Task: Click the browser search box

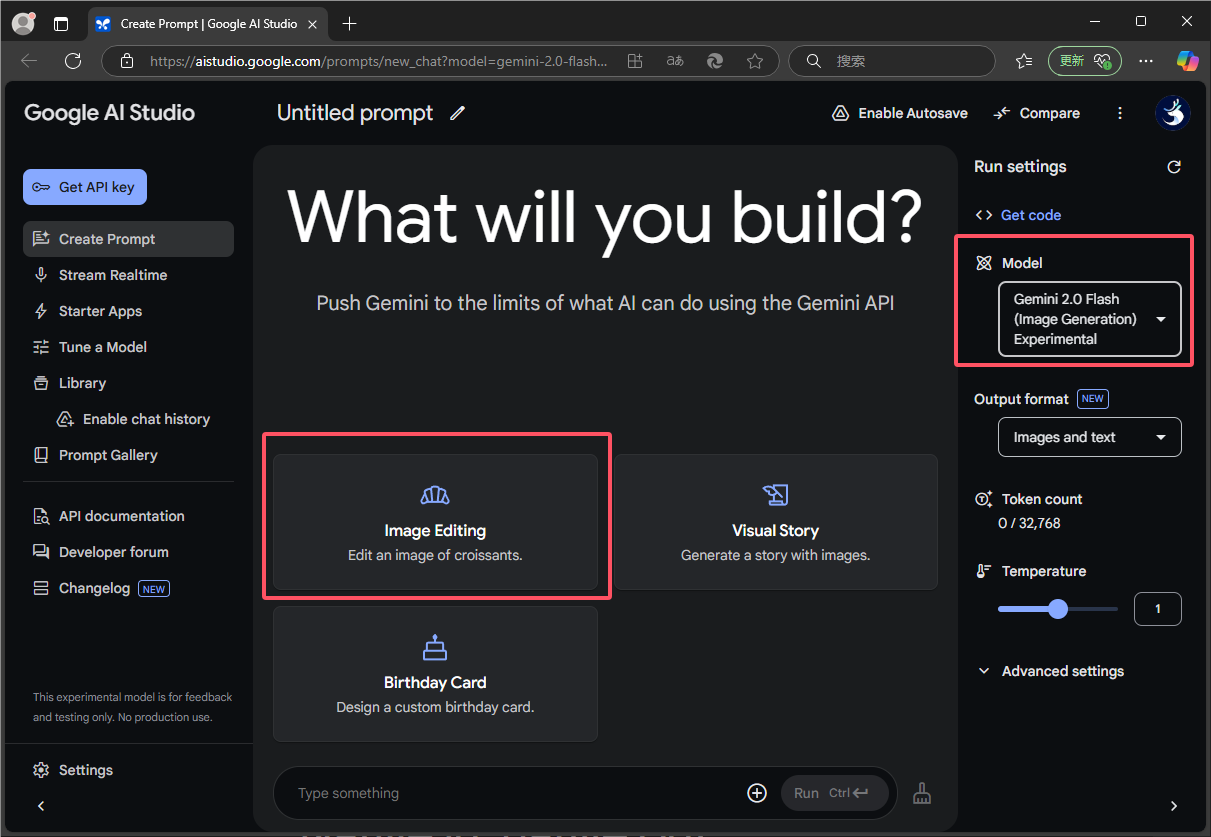Action: [x=892, y=61]
